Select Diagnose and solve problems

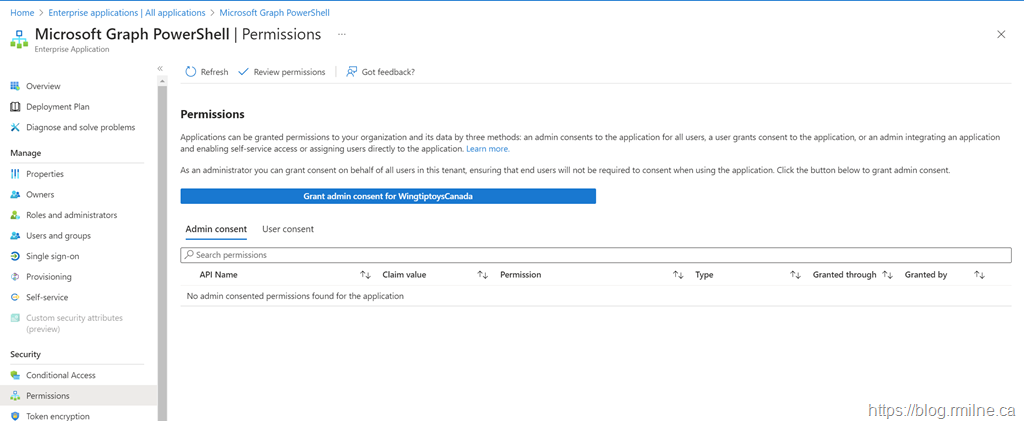pyautogui.click(x=80, y=127)
